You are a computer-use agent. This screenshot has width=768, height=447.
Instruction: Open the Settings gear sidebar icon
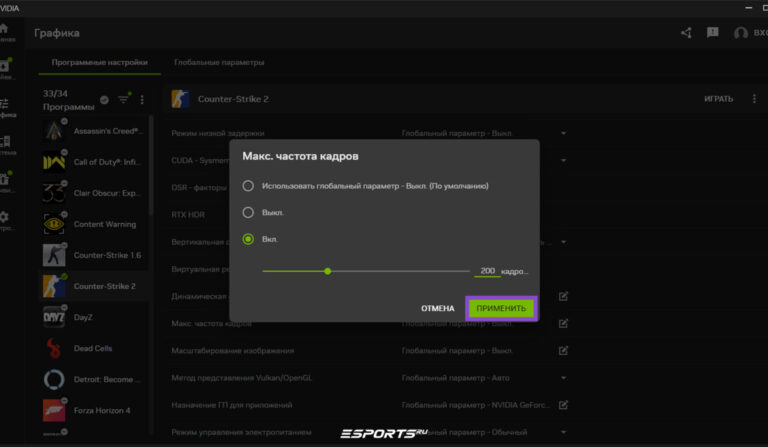(x=4, y=217)
